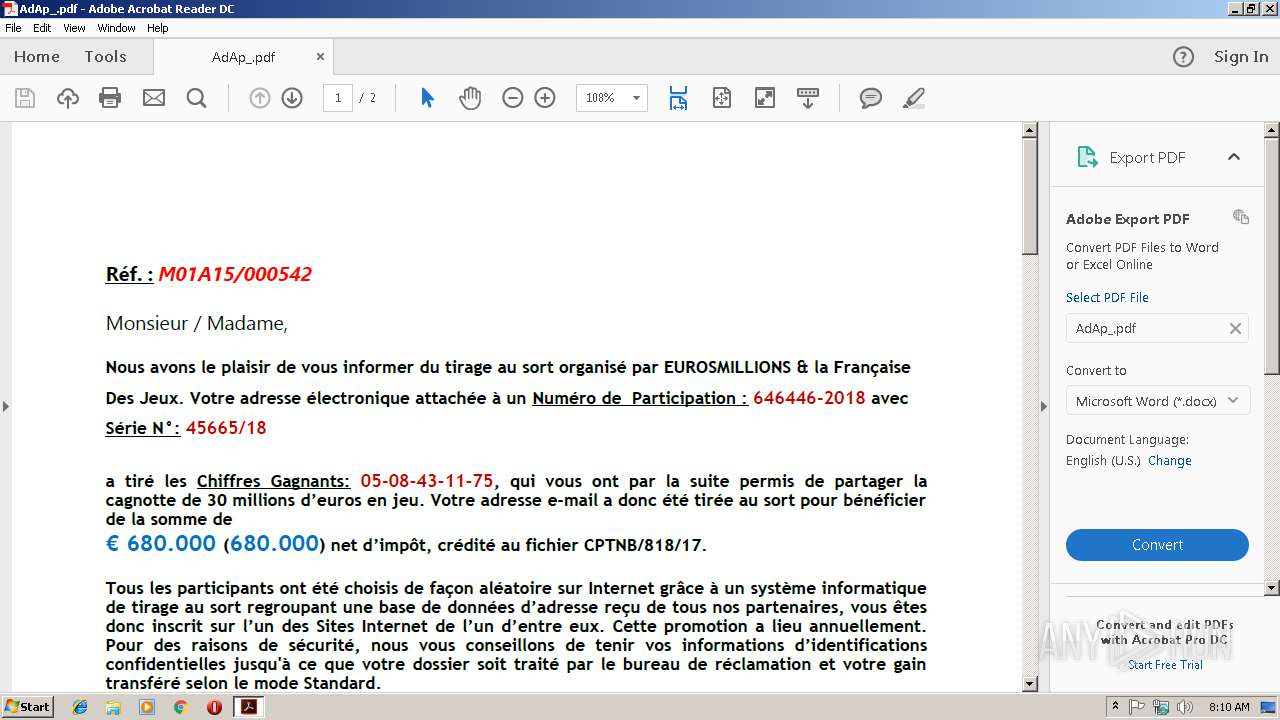The width and height of the screenshot is (1280, 720).
Task: Click the volume speaker tray icon
Action: 1184,707
